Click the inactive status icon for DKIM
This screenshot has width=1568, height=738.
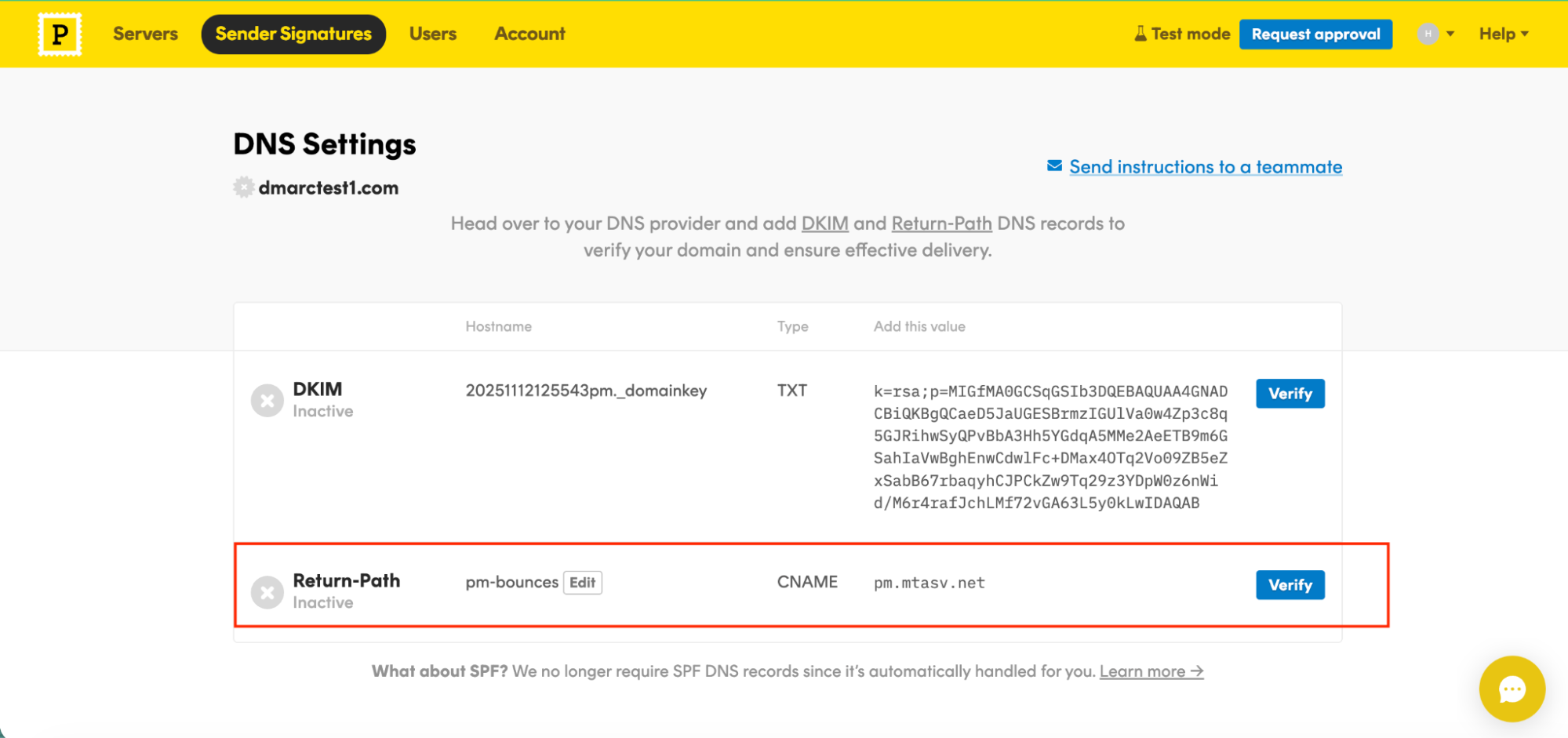[x=267, y=400]
